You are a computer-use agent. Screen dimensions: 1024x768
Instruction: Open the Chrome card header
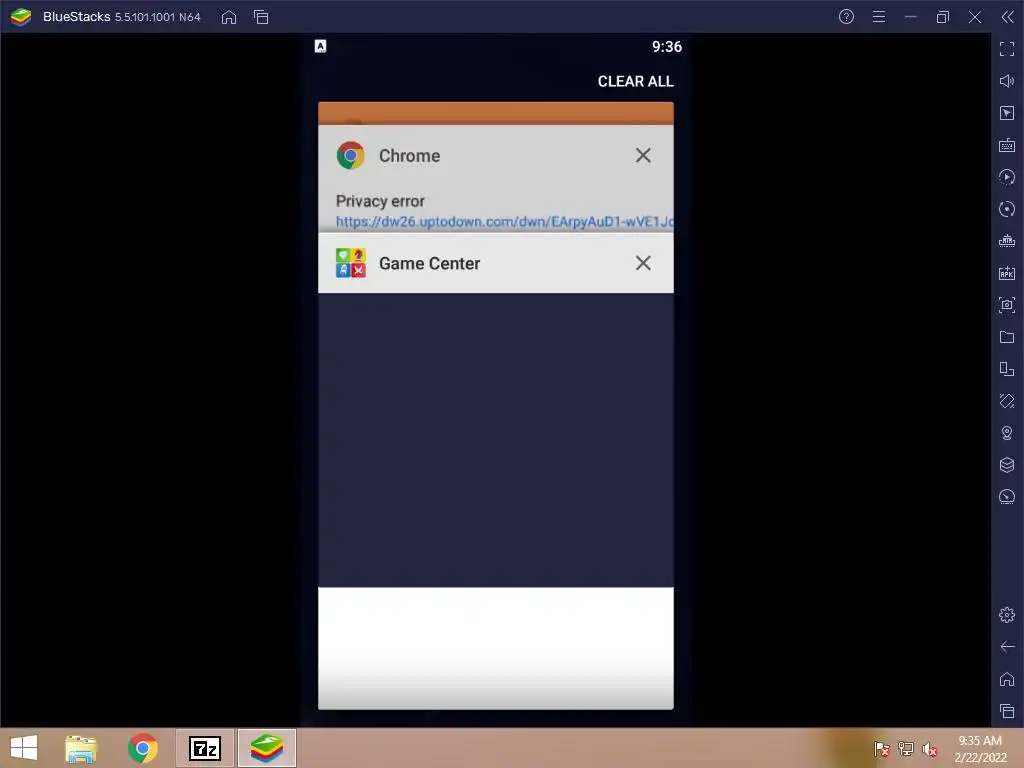496,155
